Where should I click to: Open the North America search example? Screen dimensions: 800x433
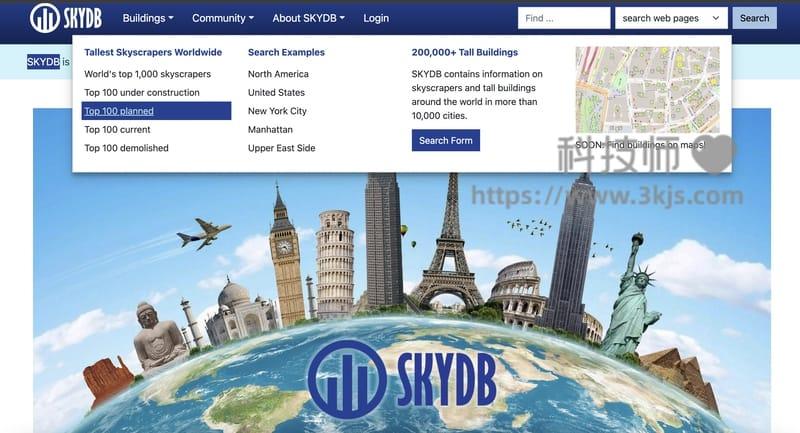tap(278, 74)
